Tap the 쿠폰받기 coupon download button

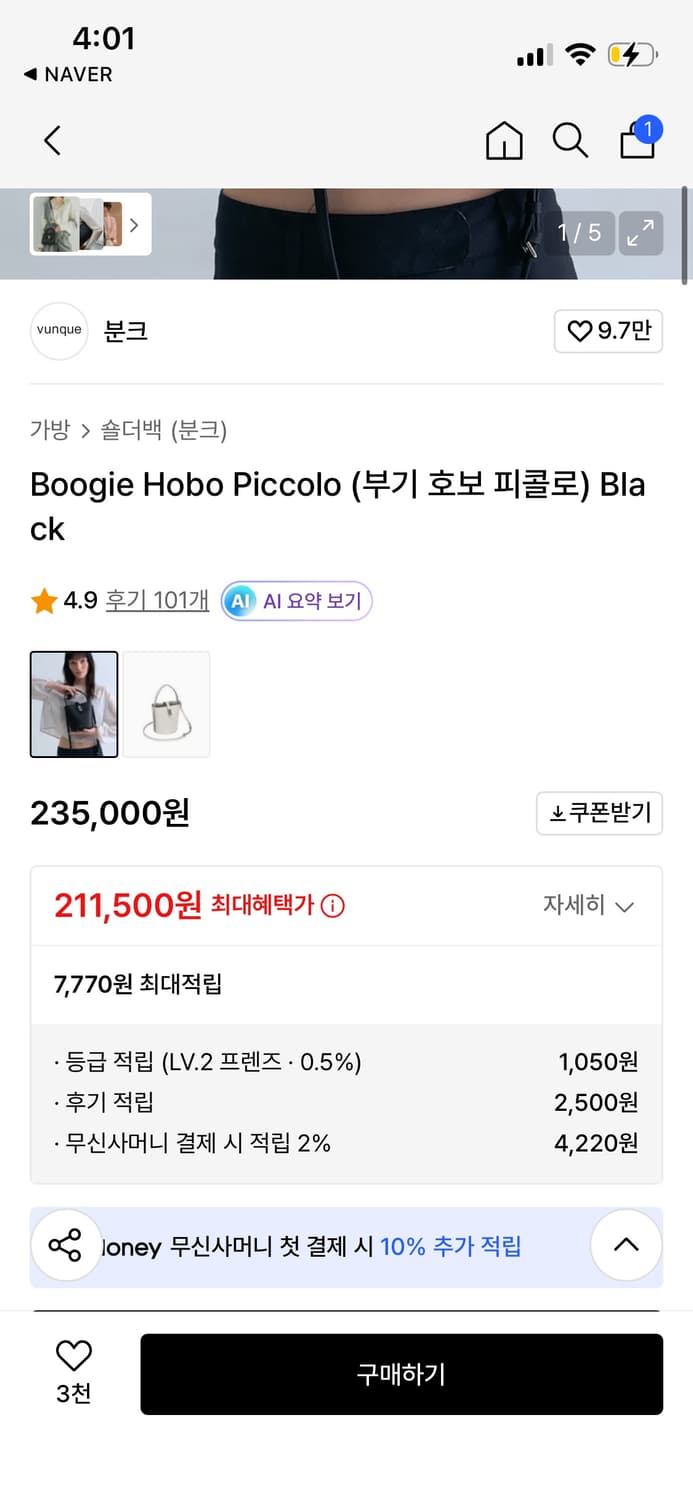pos(599,813)
